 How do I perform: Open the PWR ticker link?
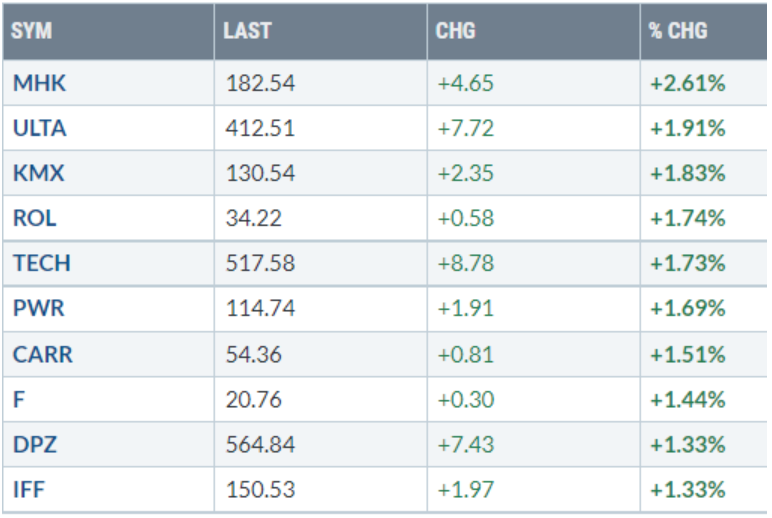point(38,309)
